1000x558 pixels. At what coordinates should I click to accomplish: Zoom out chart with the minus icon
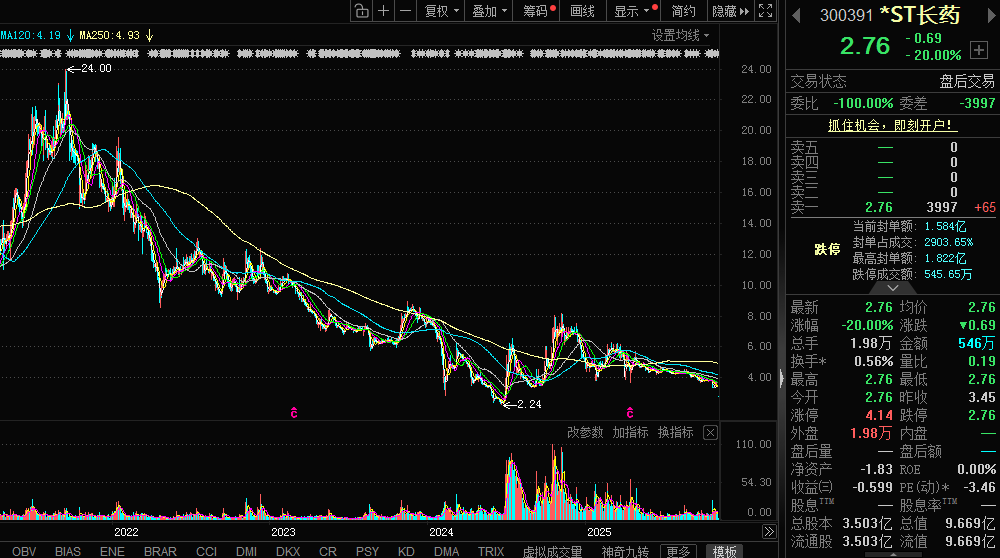tap(405, 11)
